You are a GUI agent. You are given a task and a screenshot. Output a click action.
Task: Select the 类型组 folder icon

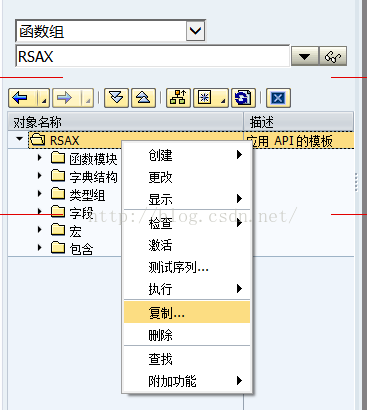(x=58, y=194)
